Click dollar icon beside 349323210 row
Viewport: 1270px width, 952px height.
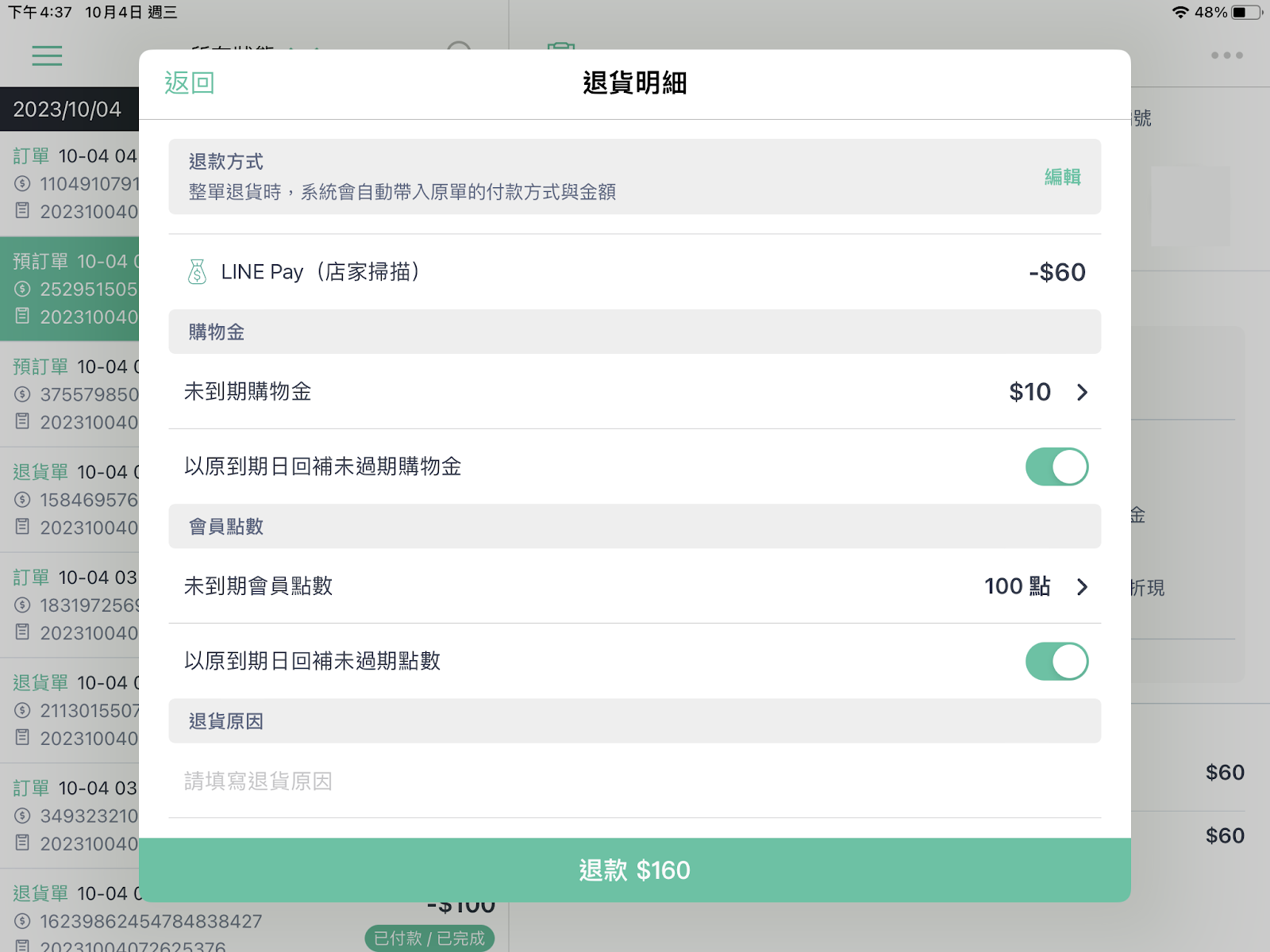click(22, 816)
